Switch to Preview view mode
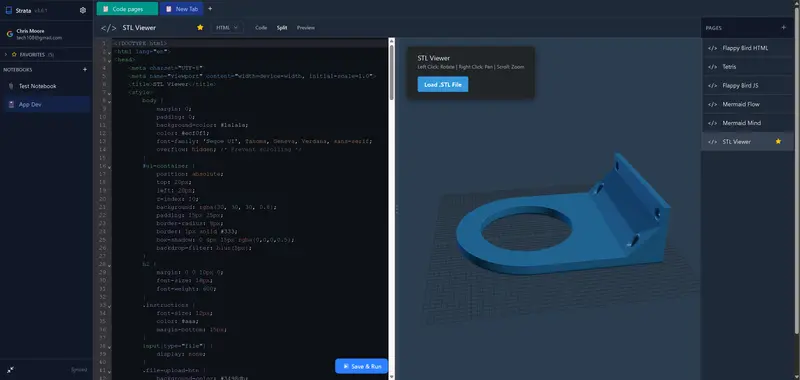The width and height of the screenshot is (800, 380). 306,28
